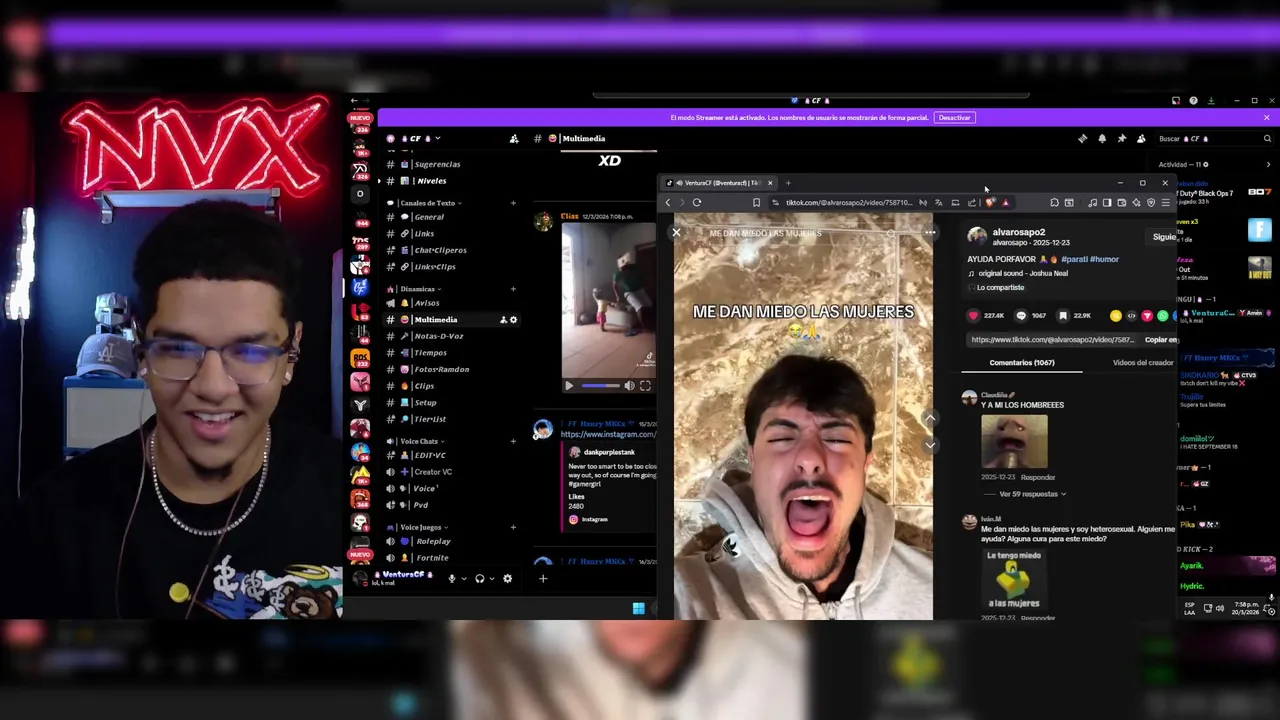The width and height of the screenshot is (1280, 720).
Task: Click the add attachment plus in Discord
Action: pos(543,578)
